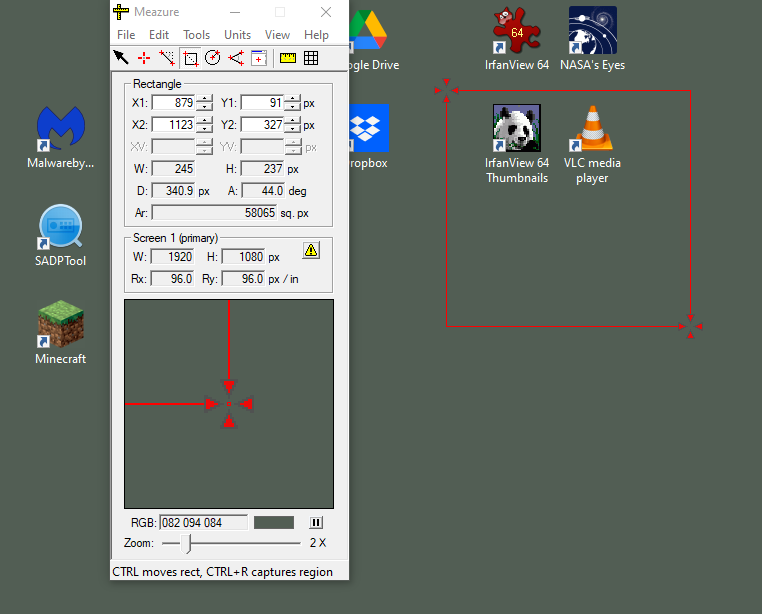
Task: Open the IrfanView 64 desktop shortcut
Action: (517, 39)
